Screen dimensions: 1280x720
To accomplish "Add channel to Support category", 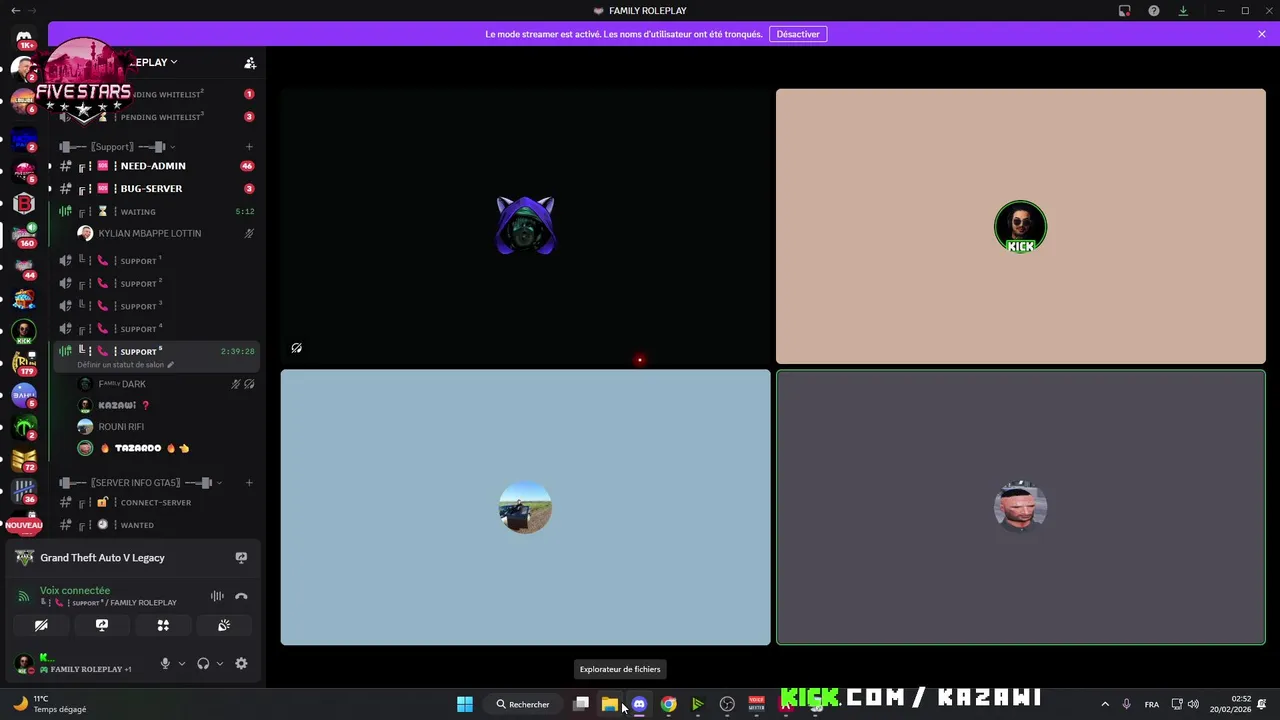I will [249, 147].
